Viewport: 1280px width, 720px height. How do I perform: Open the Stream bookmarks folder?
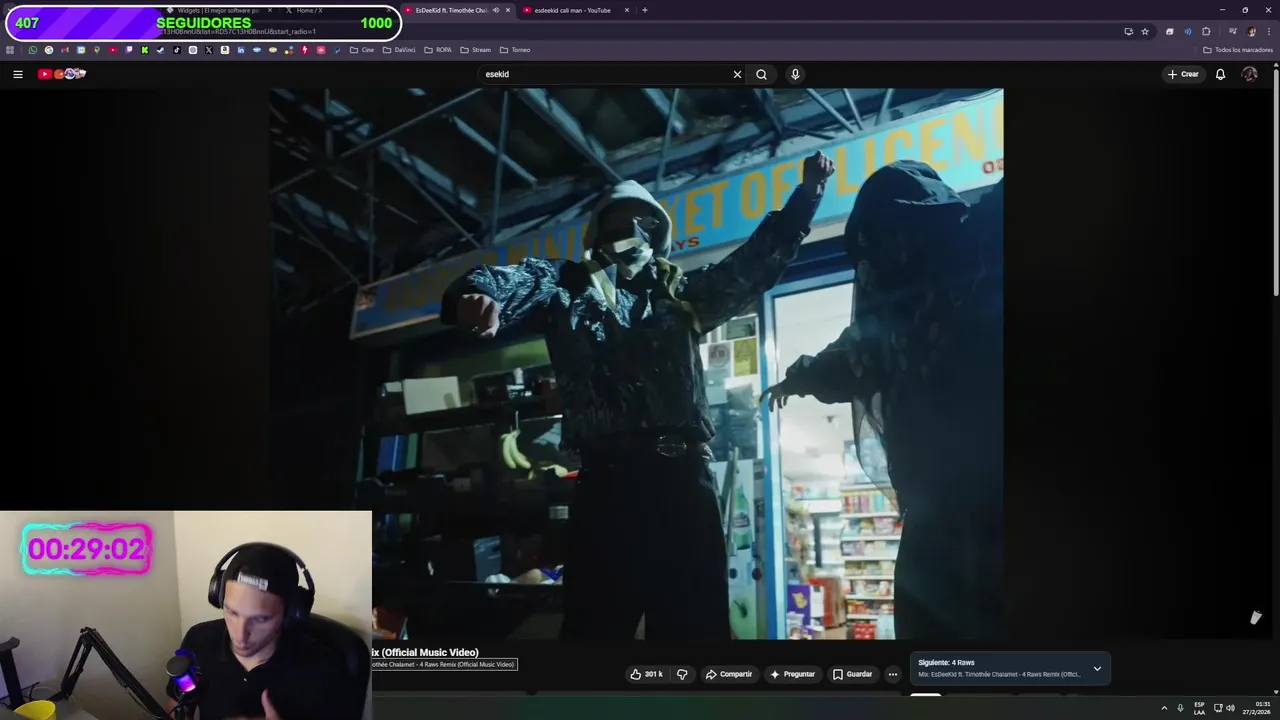[476, 50]
